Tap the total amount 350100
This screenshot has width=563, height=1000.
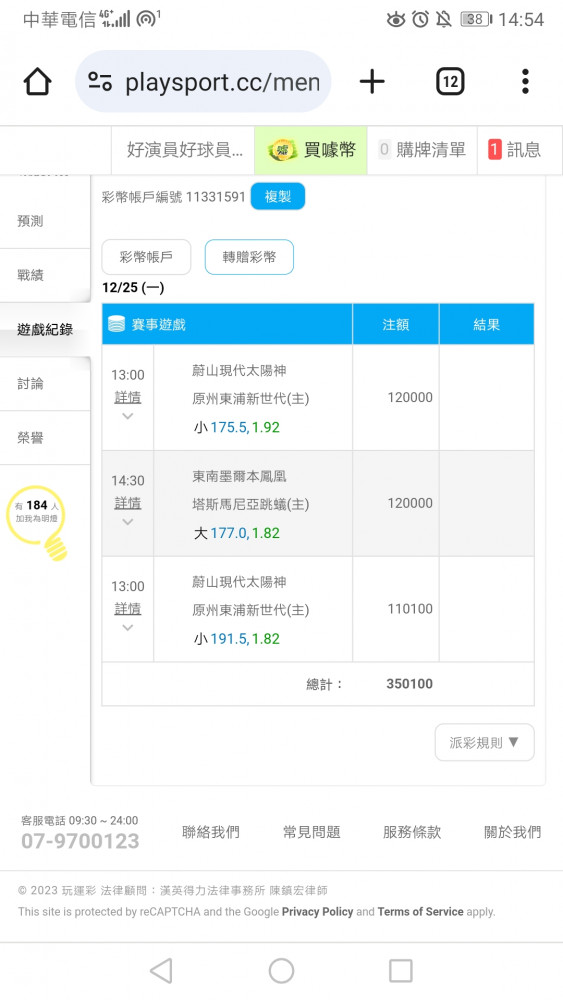pyautogui.click(x=409, y=684)
